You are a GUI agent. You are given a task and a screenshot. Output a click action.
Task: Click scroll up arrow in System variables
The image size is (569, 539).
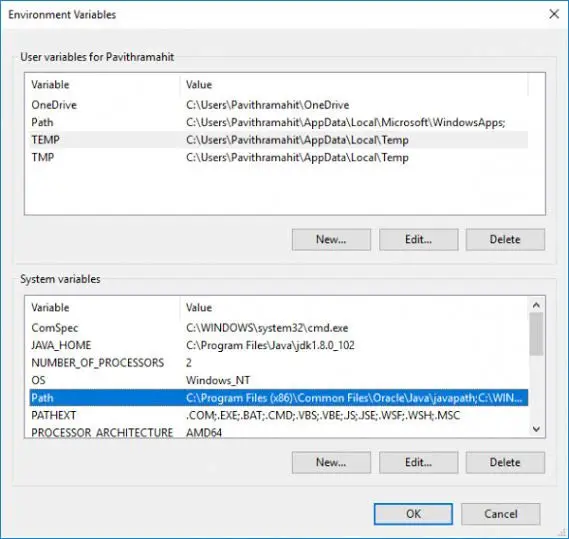[x=536, y=305]
